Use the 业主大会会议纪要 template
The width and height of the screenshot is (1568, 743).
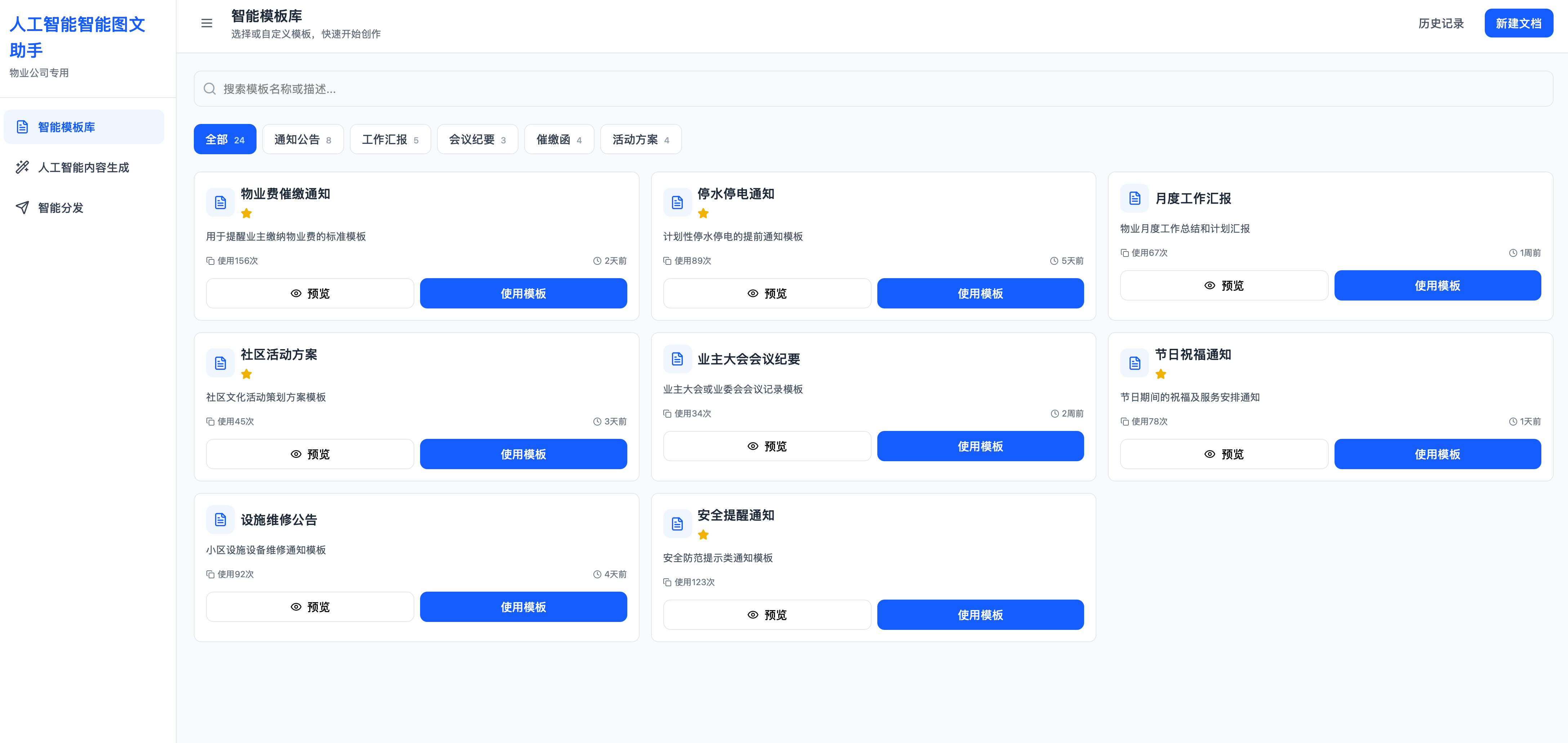click(981, 446)
